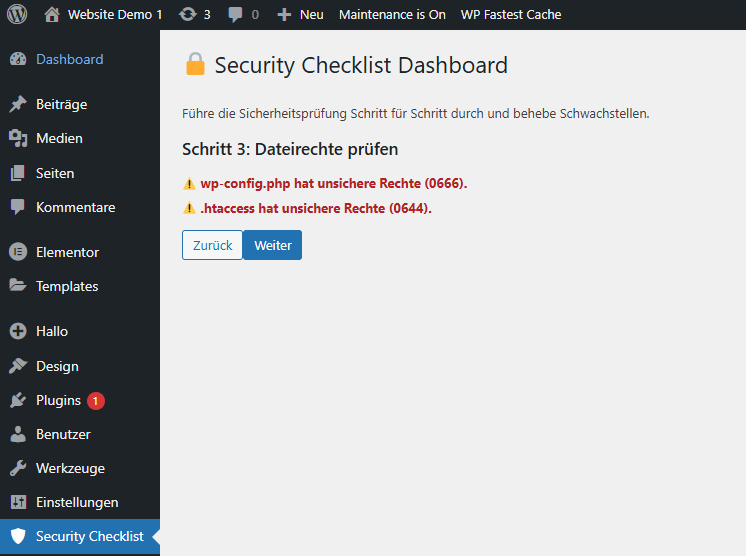
Task: Go to the Dashboard menu item
Action: pos(69,59)
